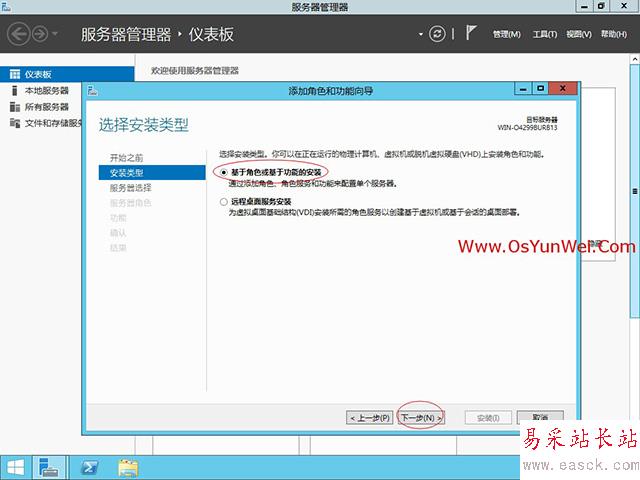This screenshot has width=640, height=480.
Task: Launch PowerShell from the taskbar
Action: pyautogui.click(x=89, y=468)
